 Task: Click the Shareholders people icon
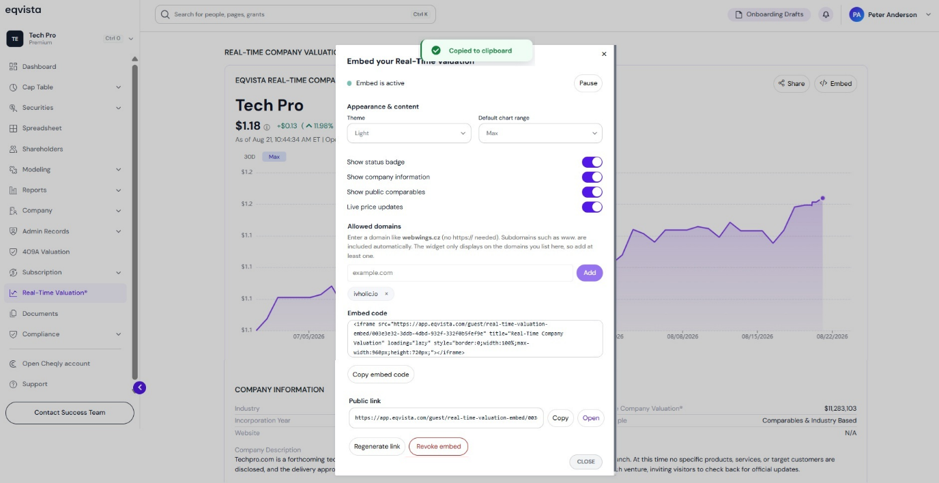coord(13,149)
